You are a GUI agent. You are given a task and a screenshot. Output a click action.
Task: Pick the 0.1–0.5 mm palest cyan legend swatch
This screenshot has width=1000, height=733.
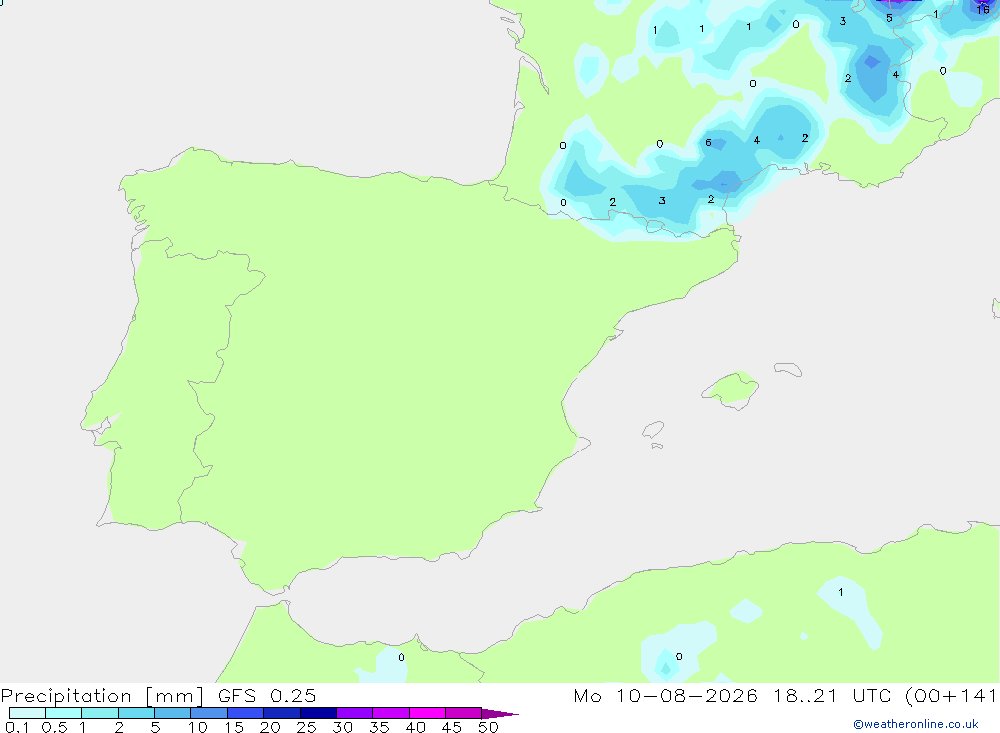pos(27,713)
